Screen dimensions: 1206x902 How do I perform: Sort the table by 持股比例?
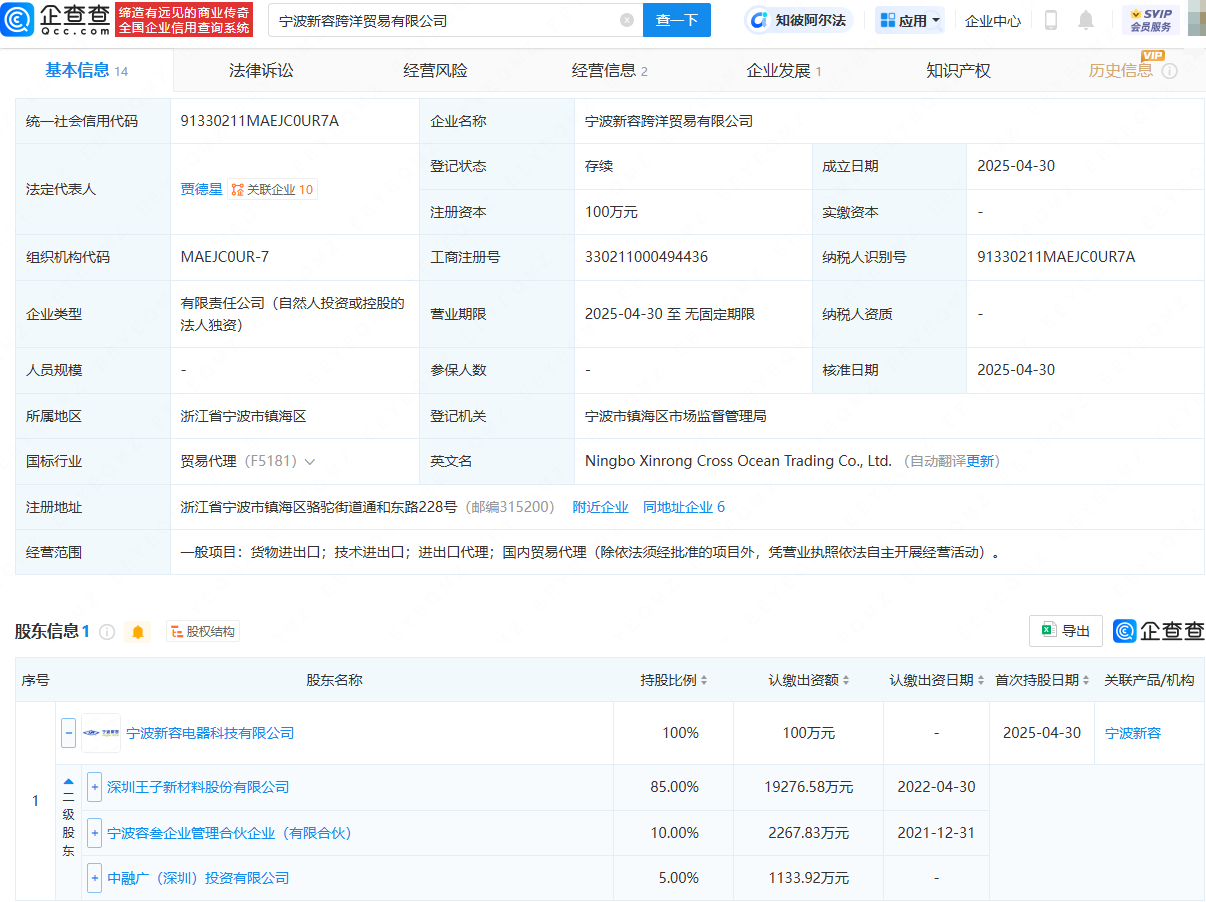(x=704, y=680)
